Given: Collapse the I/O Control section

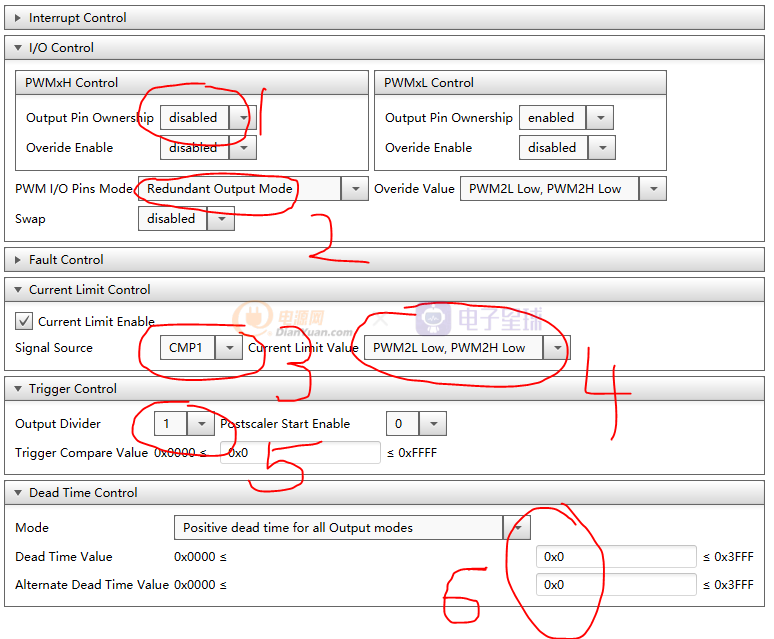Looking at the screenshot, I should pos(18,48).
